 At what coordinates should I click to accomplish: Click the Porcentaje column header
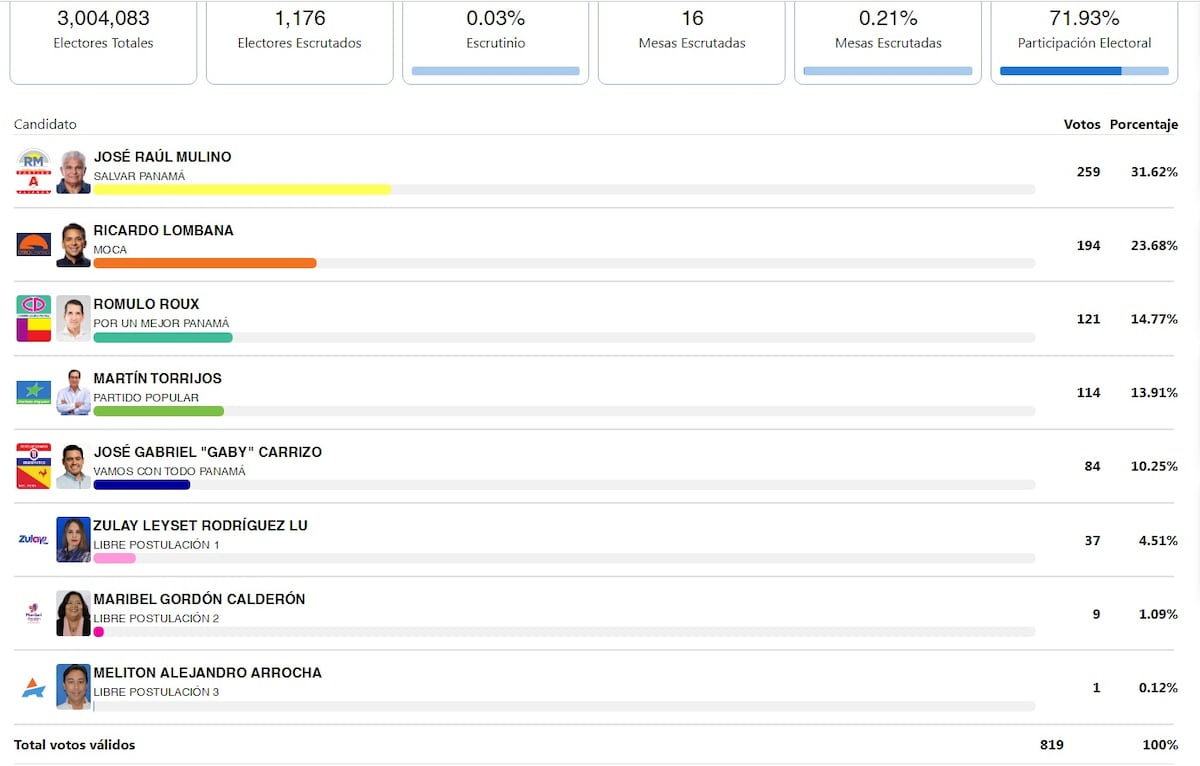pos(1143,125)
